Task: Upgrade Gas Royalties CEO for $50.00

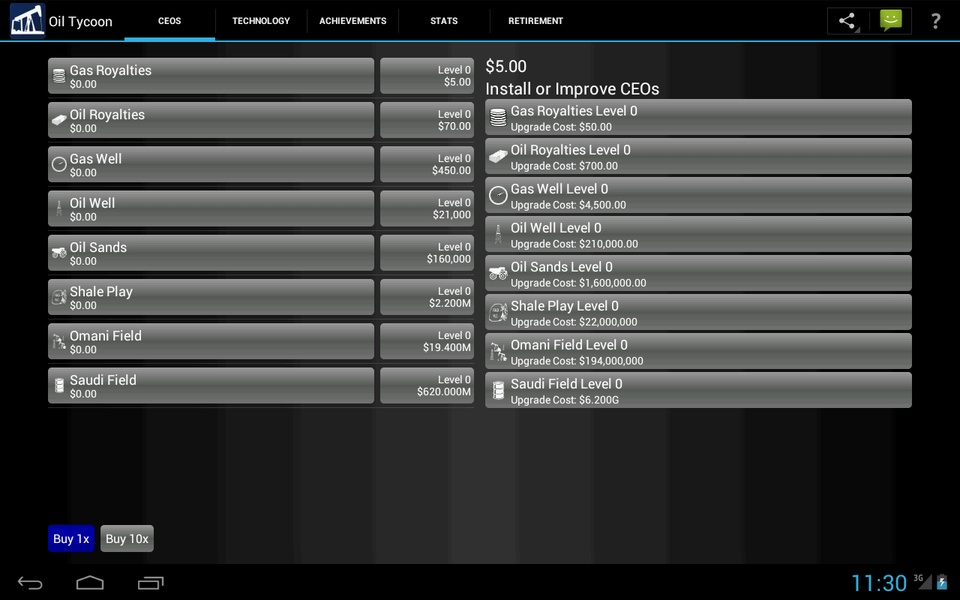Action: (698, 118)
